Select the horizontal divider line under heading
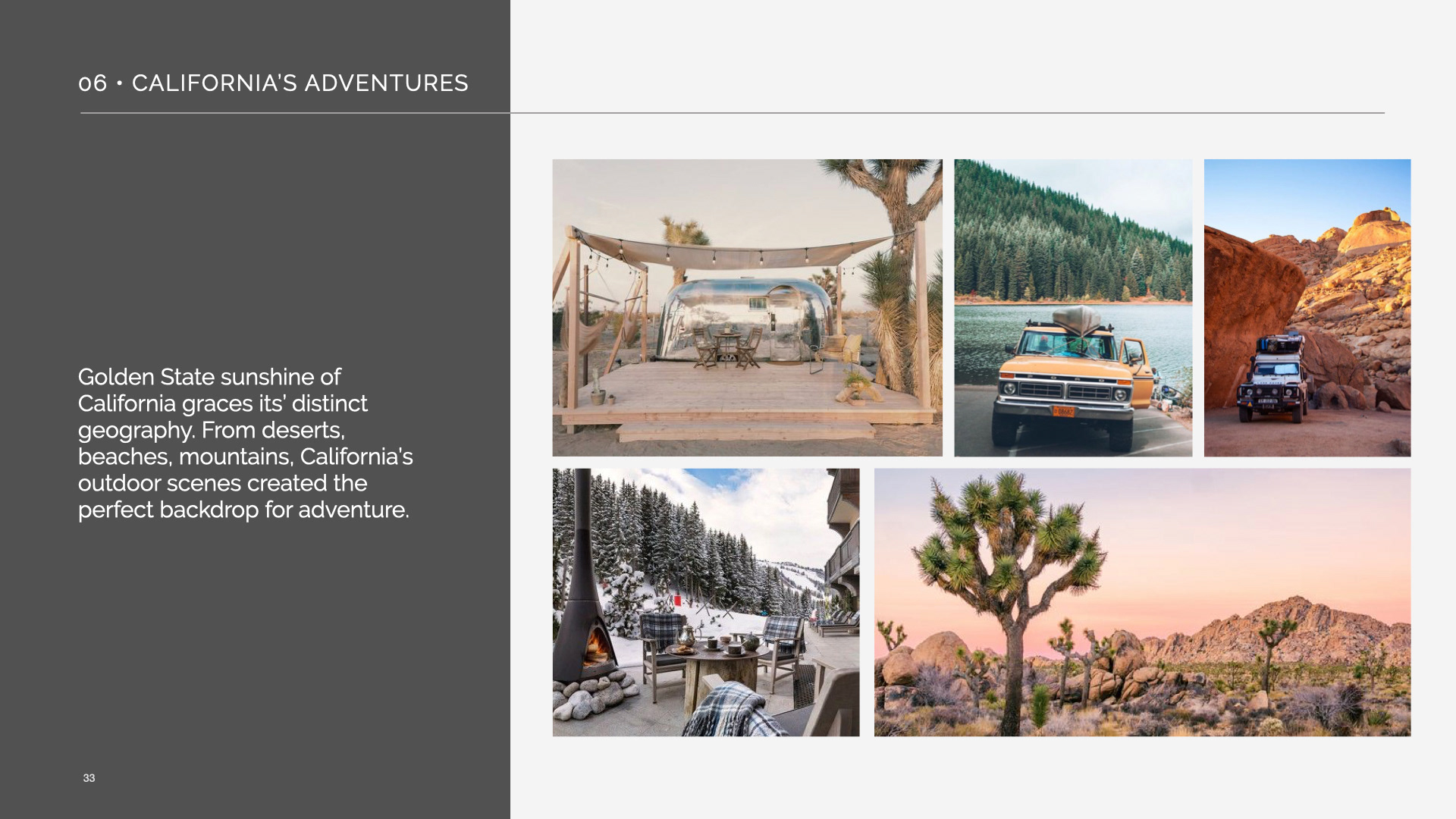 [x=732, y=113]
